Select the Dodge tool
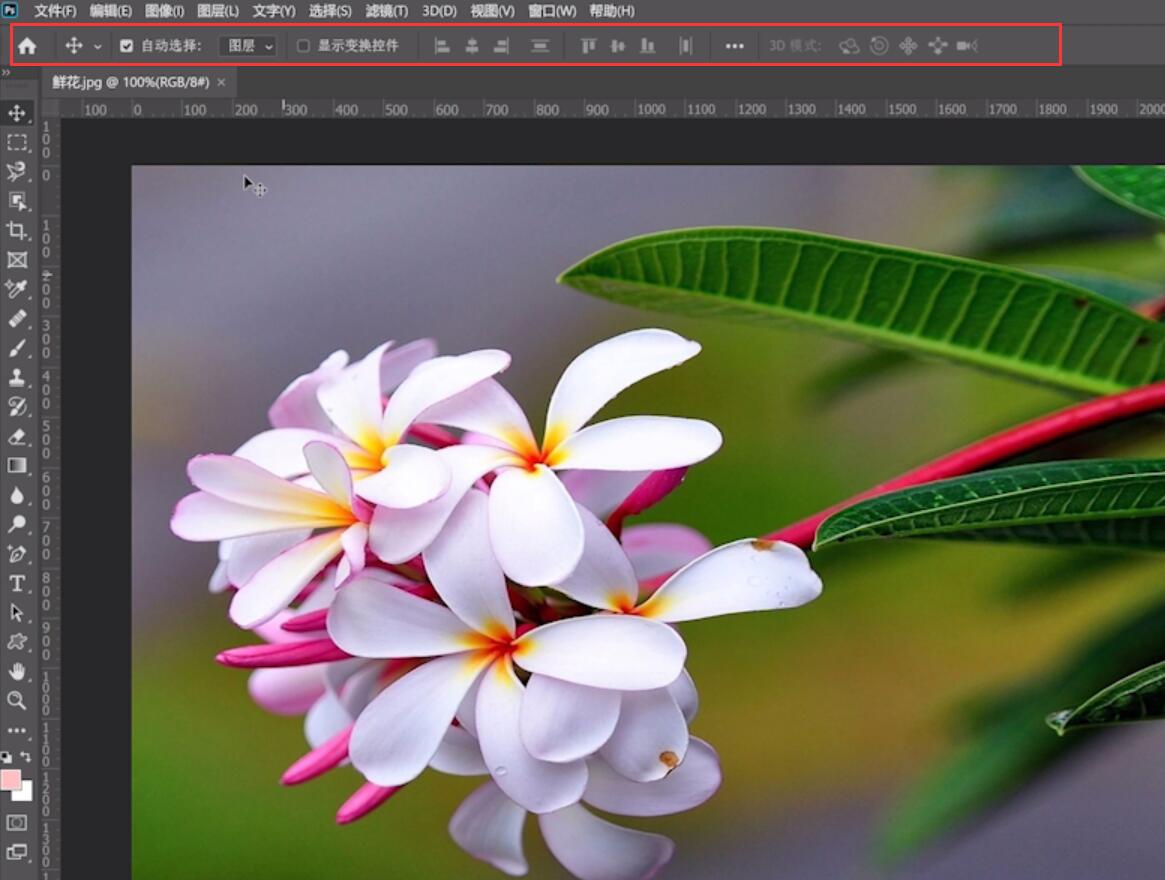This screenshot has height=880, width=1165. (16, 524)
